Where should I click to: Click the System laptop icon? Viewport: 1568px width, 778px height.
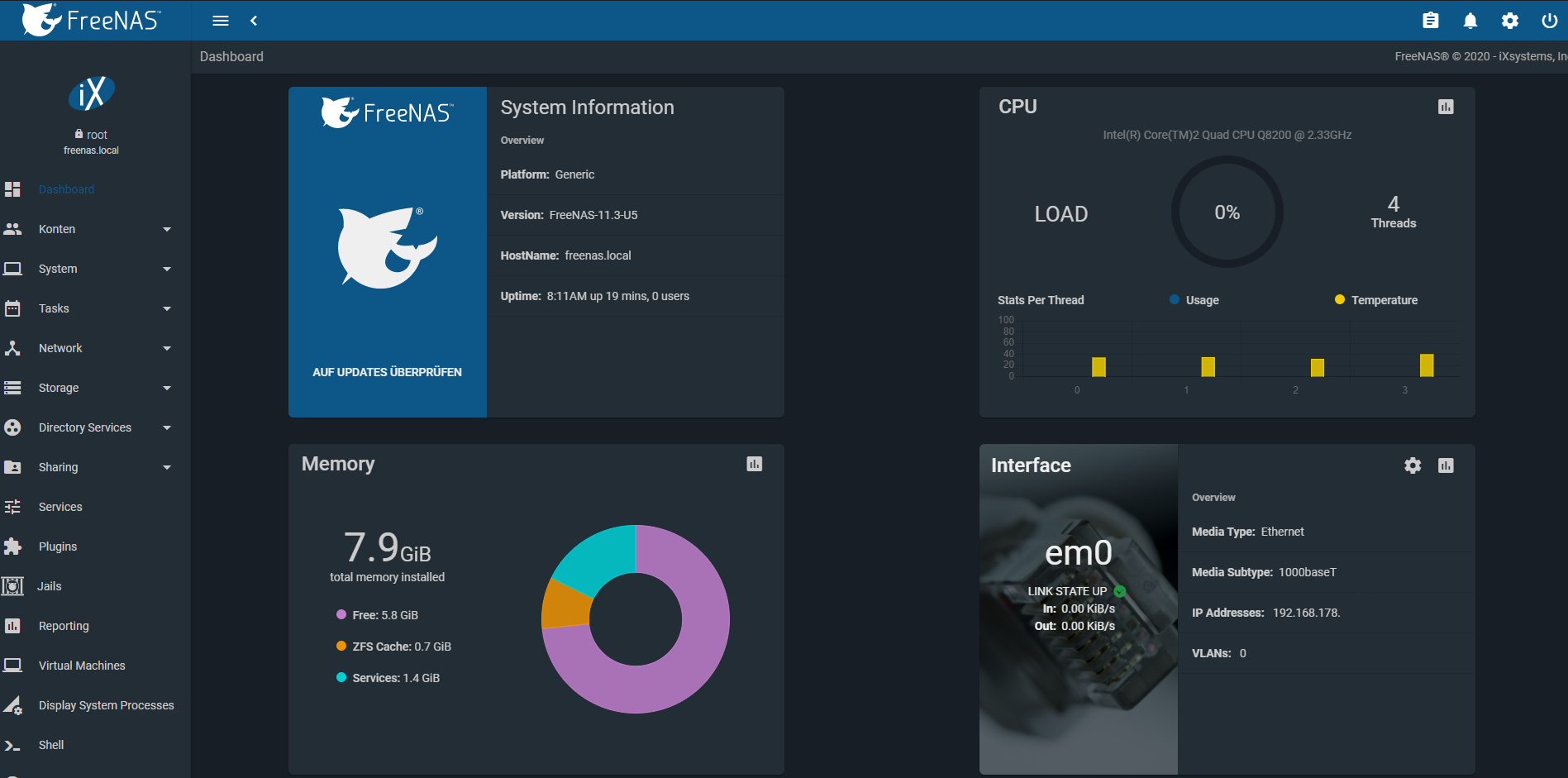coord(12,269)
